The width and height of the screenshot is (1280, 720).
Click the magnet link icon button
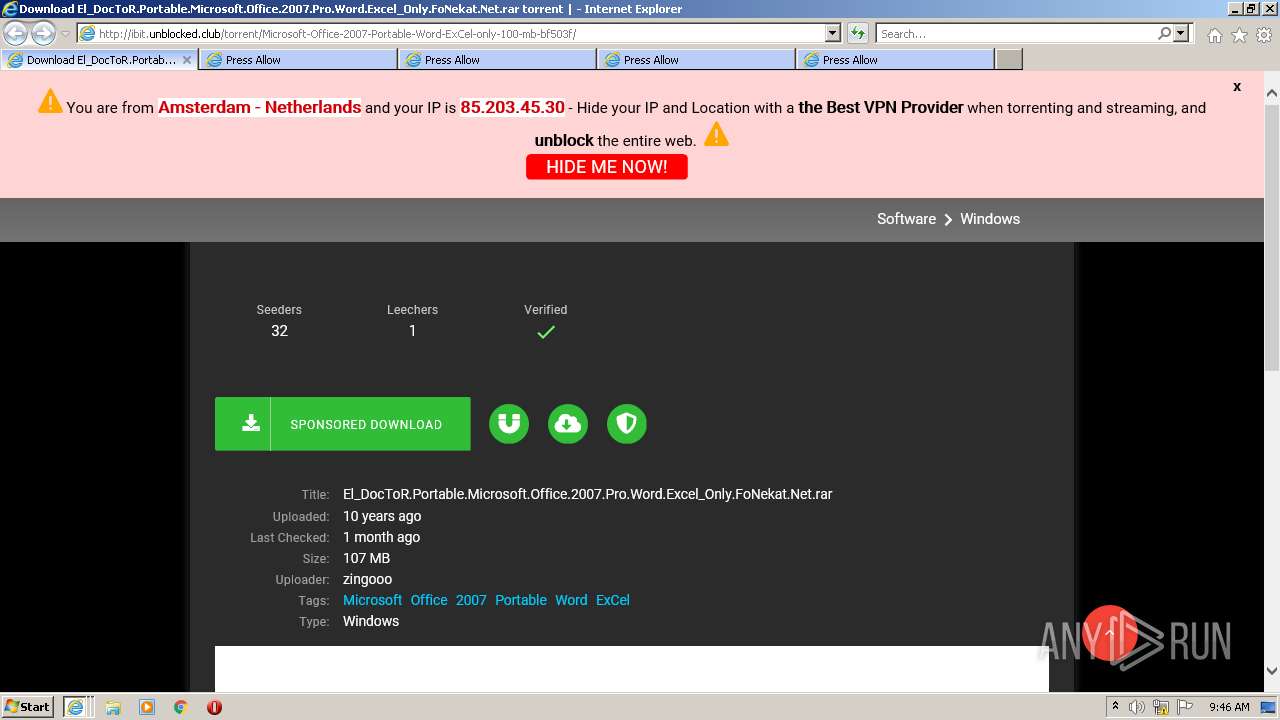pyautogui.click(x=509, y=424)
